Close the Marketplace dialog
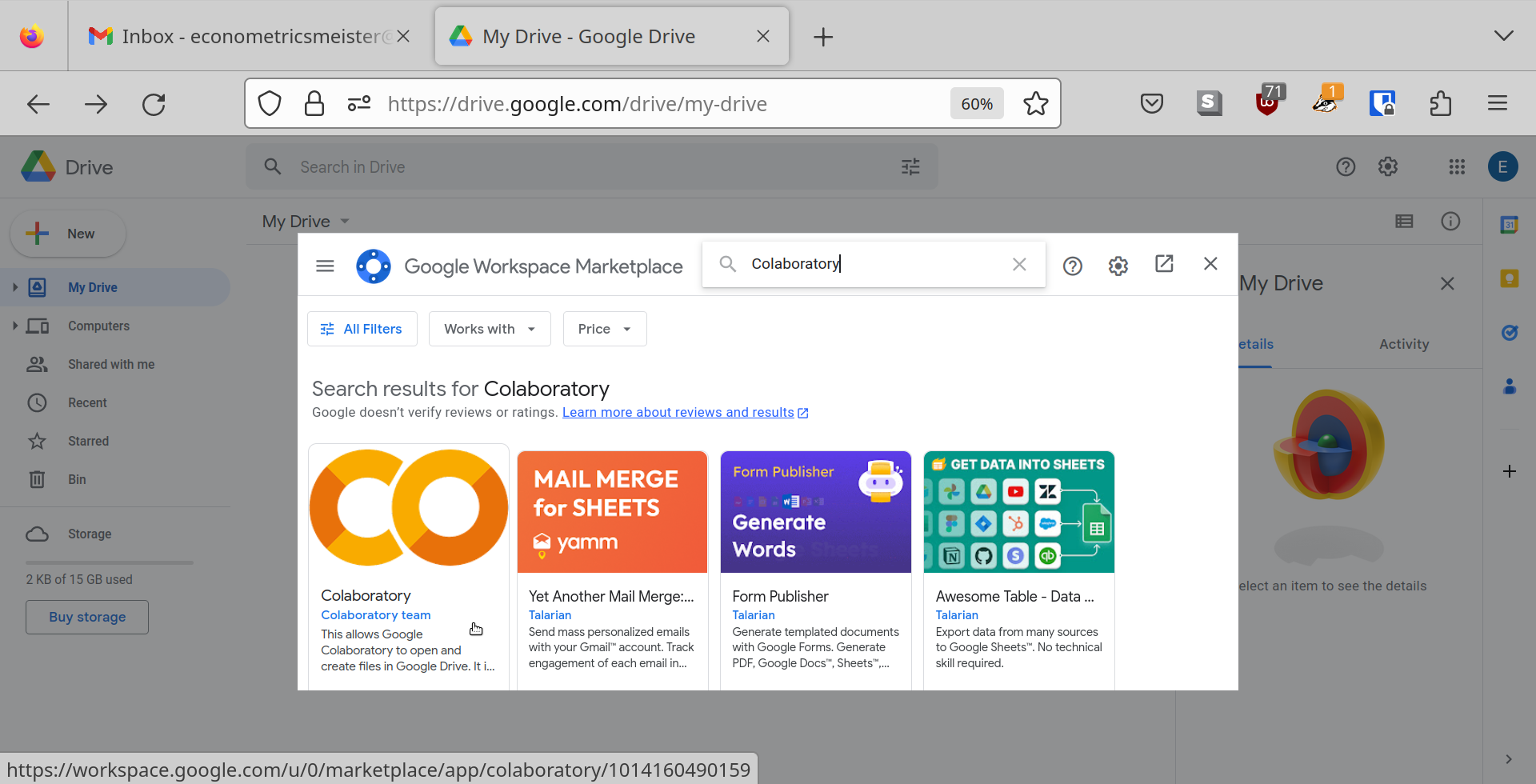 pyautogui.click(x=1210, y=264)
